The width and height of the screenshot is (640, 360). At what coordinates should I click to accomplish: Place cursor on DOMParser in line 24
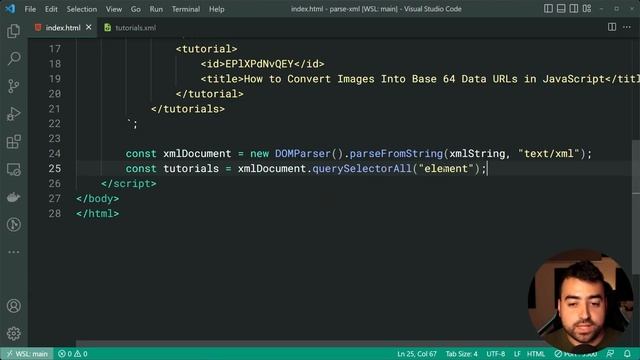pyautogui.click(x=302, y=153)
